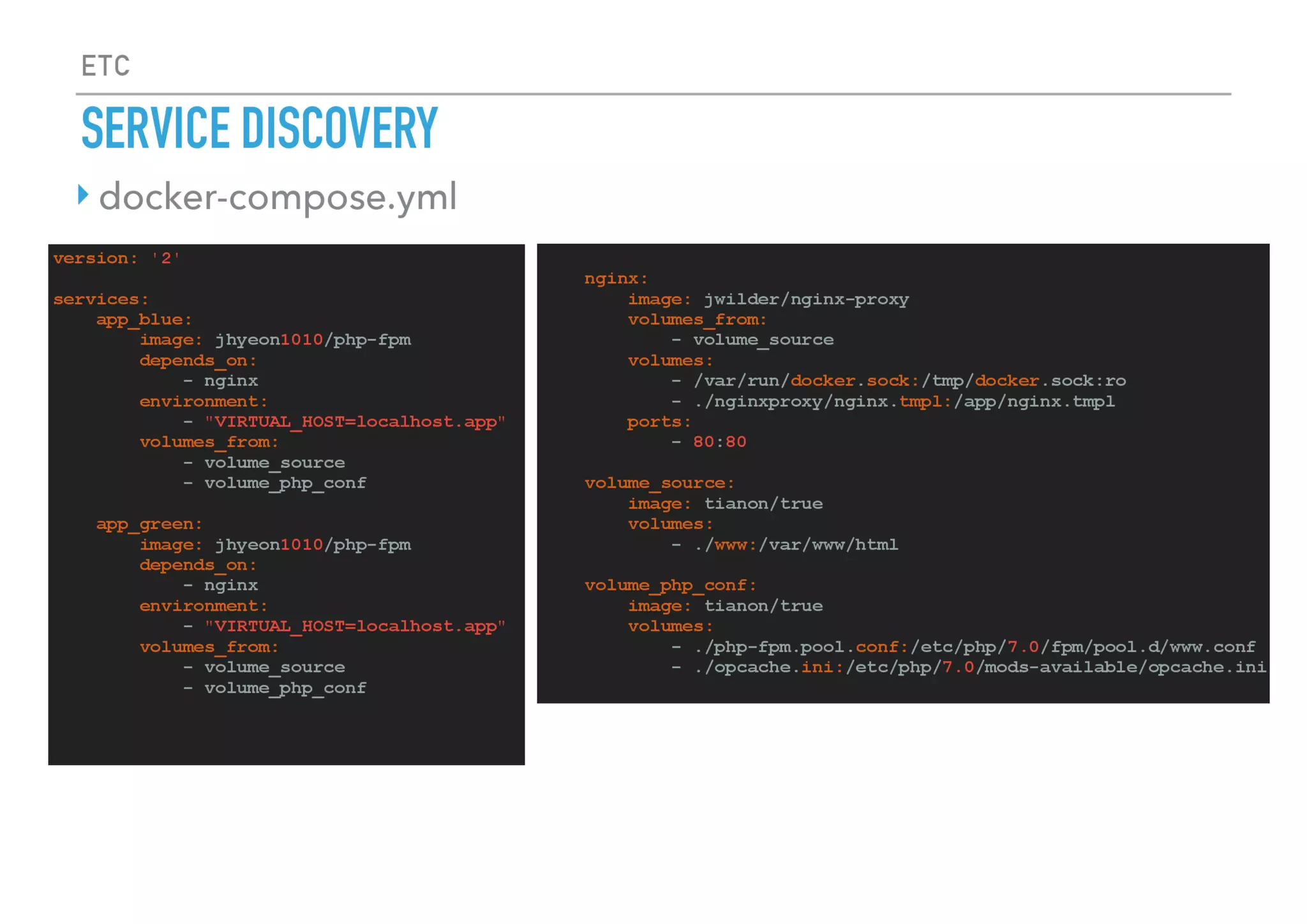The image size is (1307, 924).
Task: Click the ETC section label
Action: tap(105, 66)
